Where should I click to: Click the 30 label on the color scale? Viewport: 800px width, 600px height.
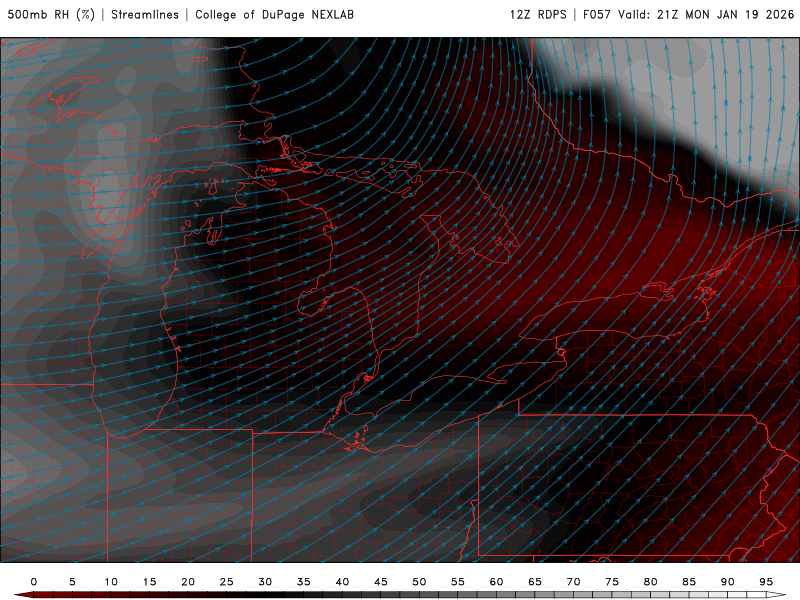pos(265,582)
